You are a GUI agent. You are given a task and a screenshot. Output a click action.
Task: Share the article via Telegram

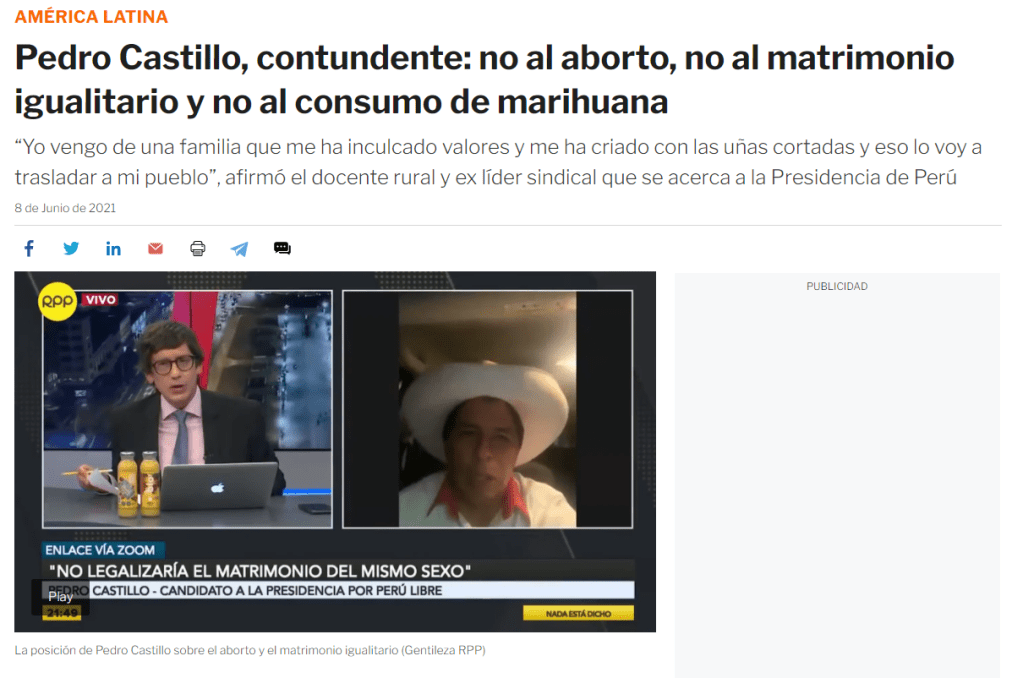coord(239,249)
